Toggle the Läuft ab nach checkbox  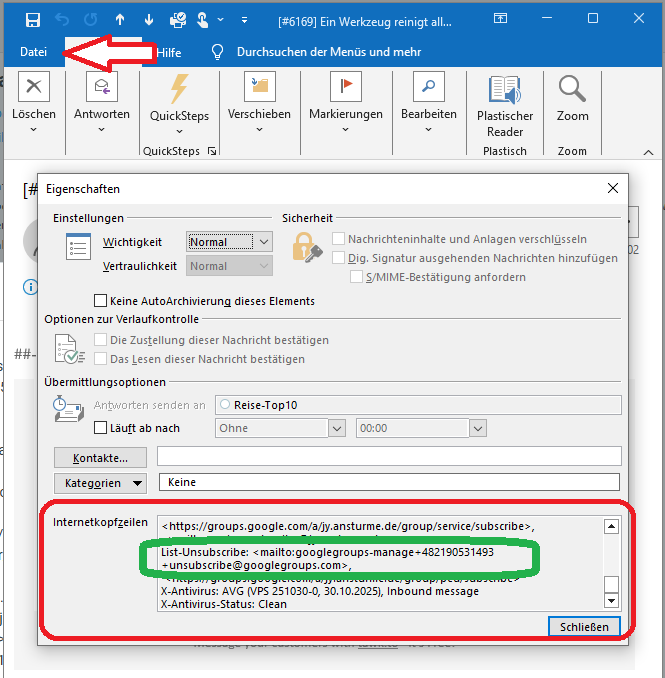[100, 428]
